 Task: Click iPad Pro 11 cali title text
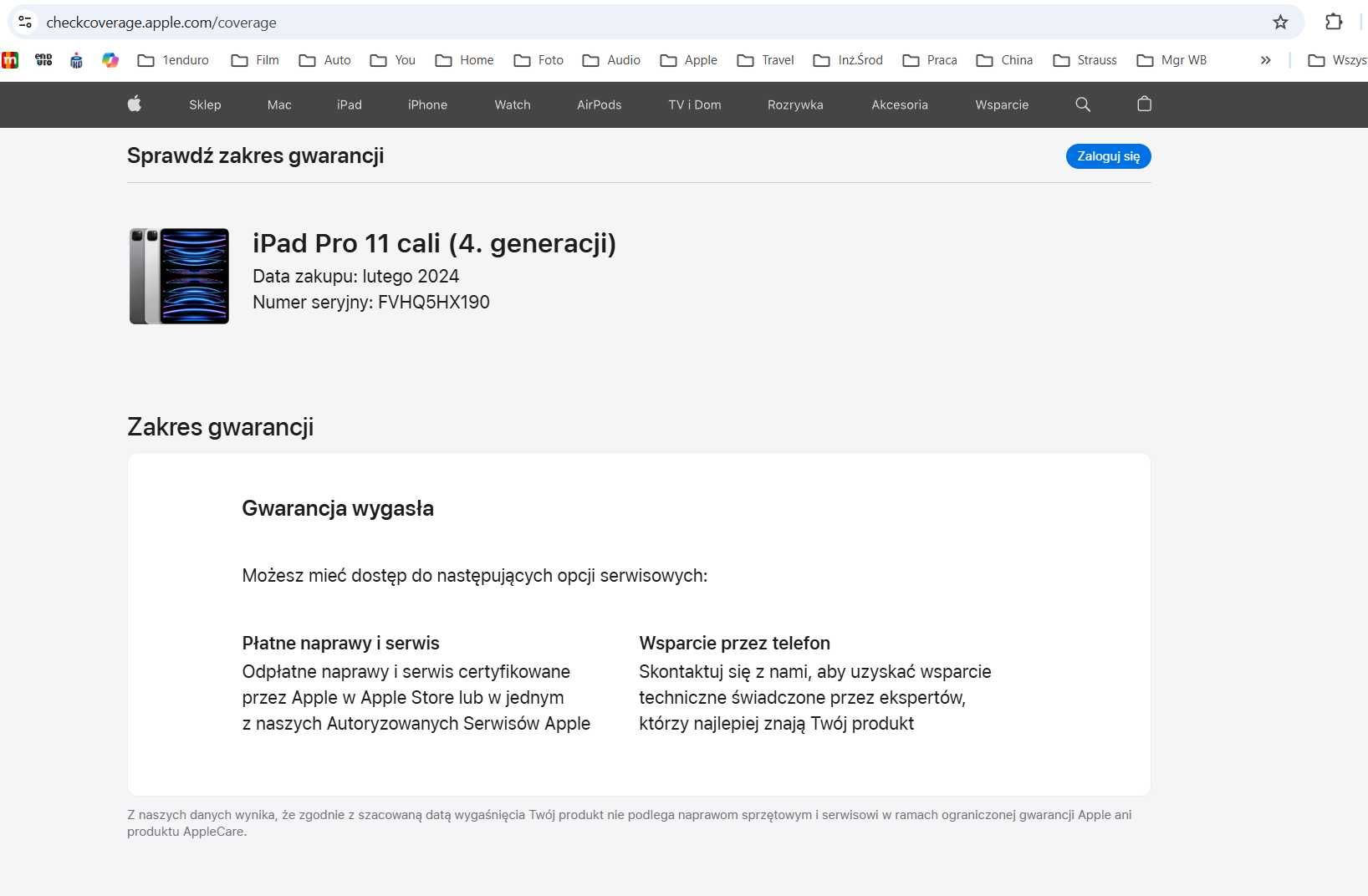434,243
